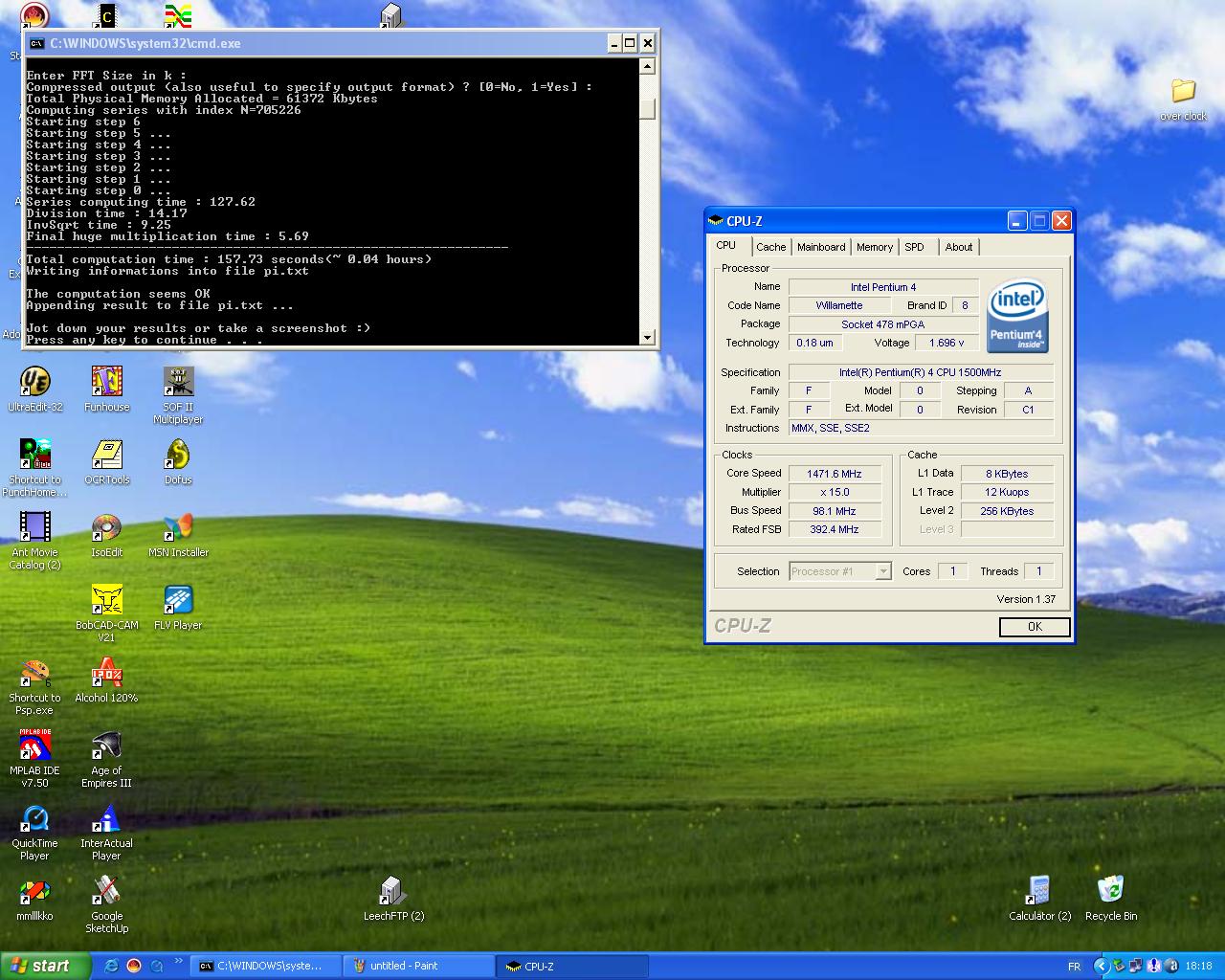Select InterActual Player desktop icon

coord(106,832)
